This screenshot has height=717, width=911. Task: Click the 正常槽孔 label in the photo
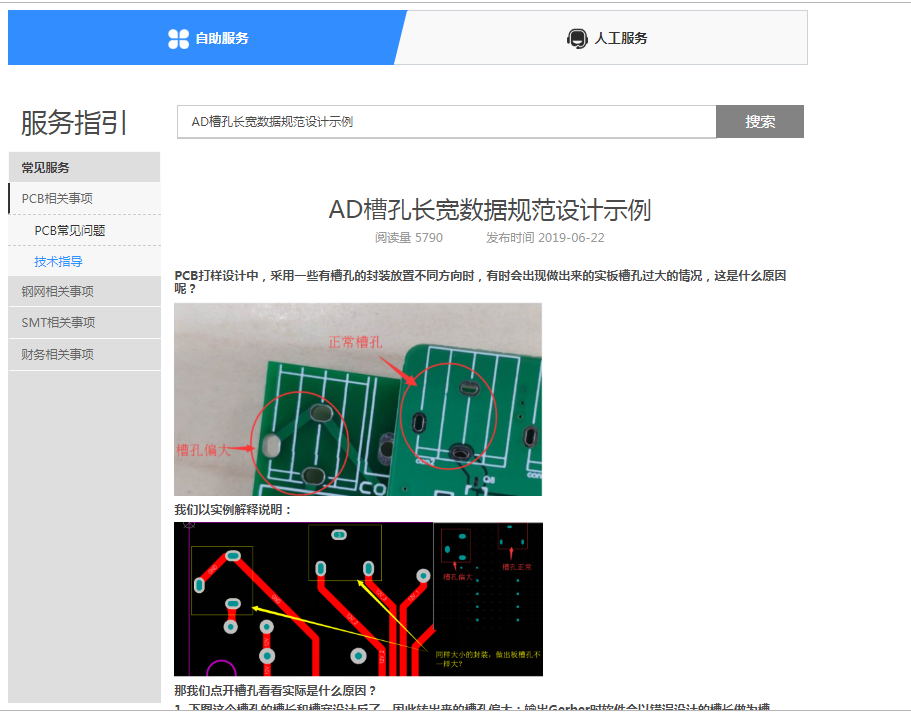click(356, 342)
